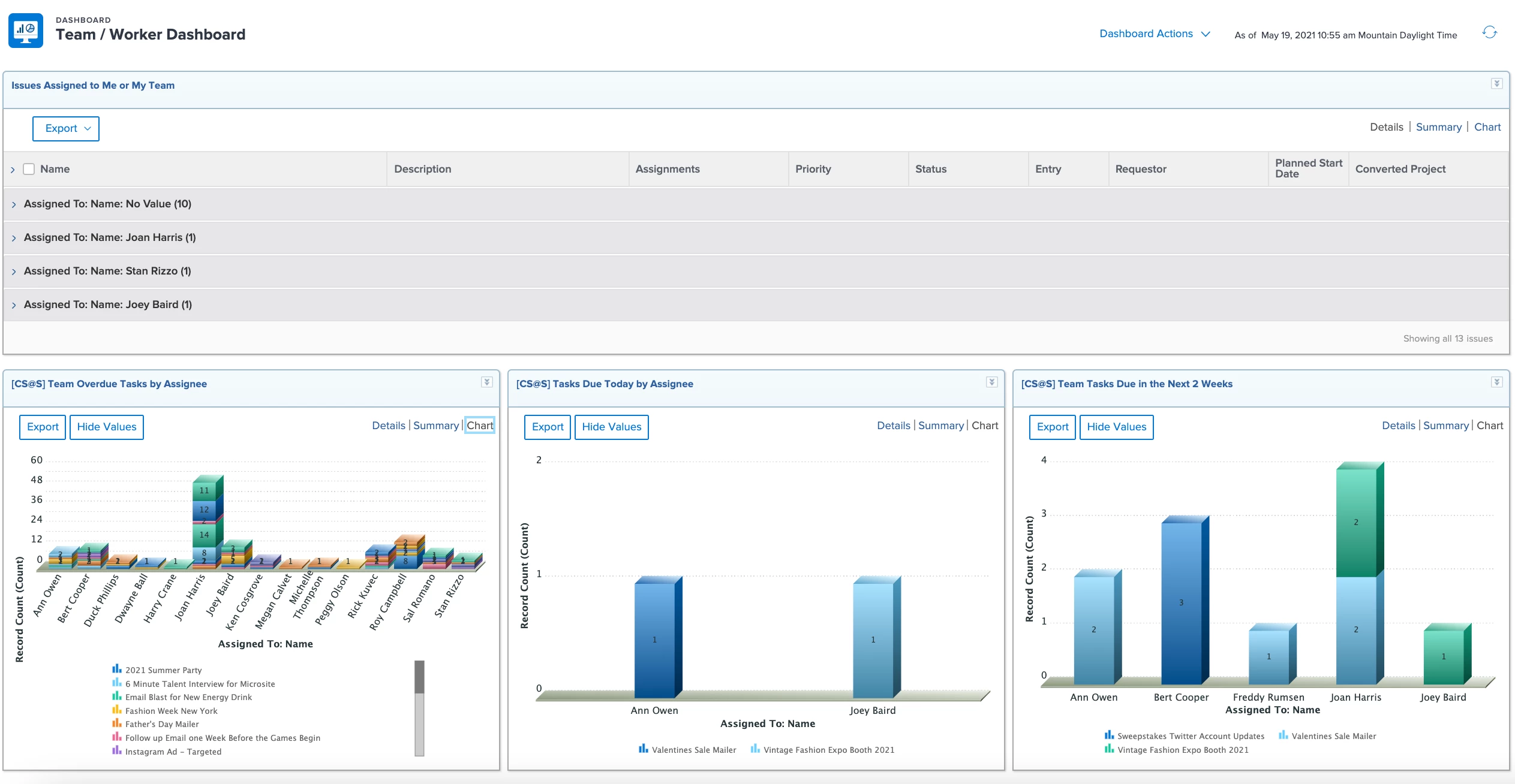Export the Team Tasks Next 2 Weeks chart

1053,427
